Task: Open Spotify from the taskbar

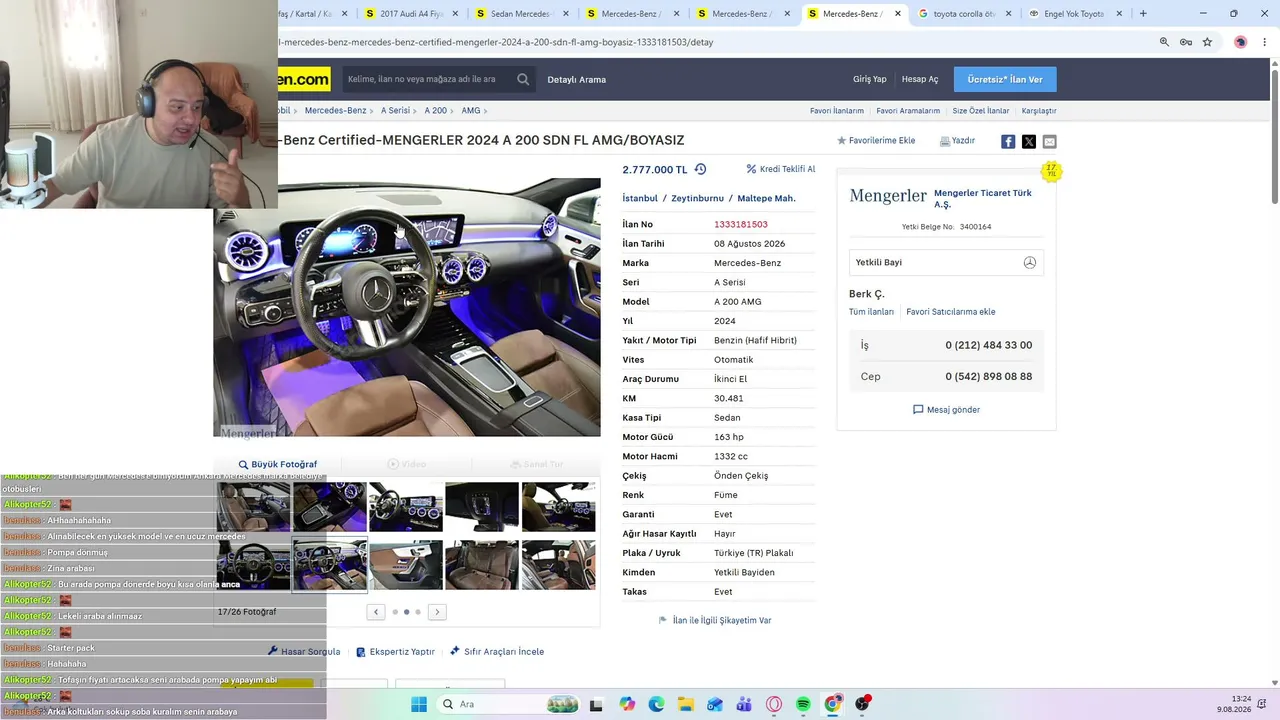Action: (803, 704)
